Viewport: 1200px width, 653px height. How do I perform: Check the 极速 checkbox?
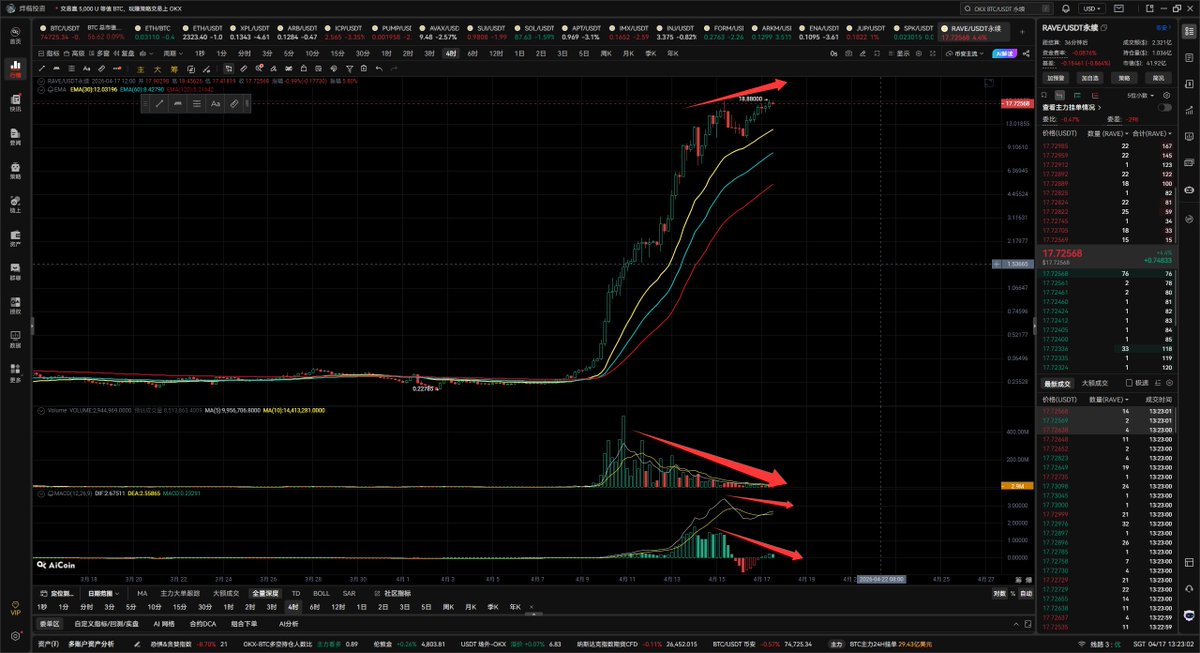click(x=1130, y=382)
